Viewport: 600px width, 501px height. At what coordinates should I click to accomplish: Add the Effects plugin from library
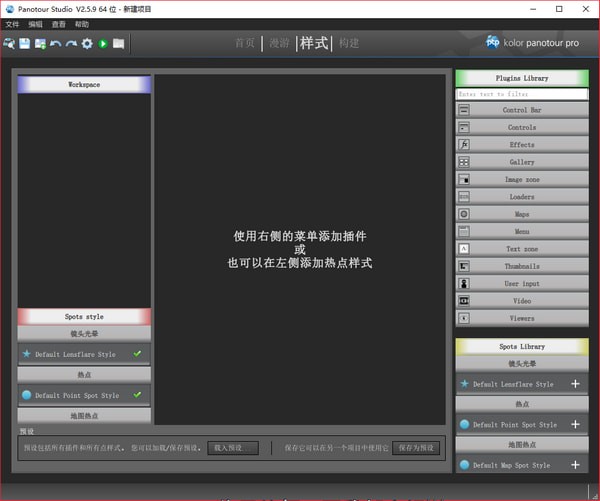click(x=521, y=145)
